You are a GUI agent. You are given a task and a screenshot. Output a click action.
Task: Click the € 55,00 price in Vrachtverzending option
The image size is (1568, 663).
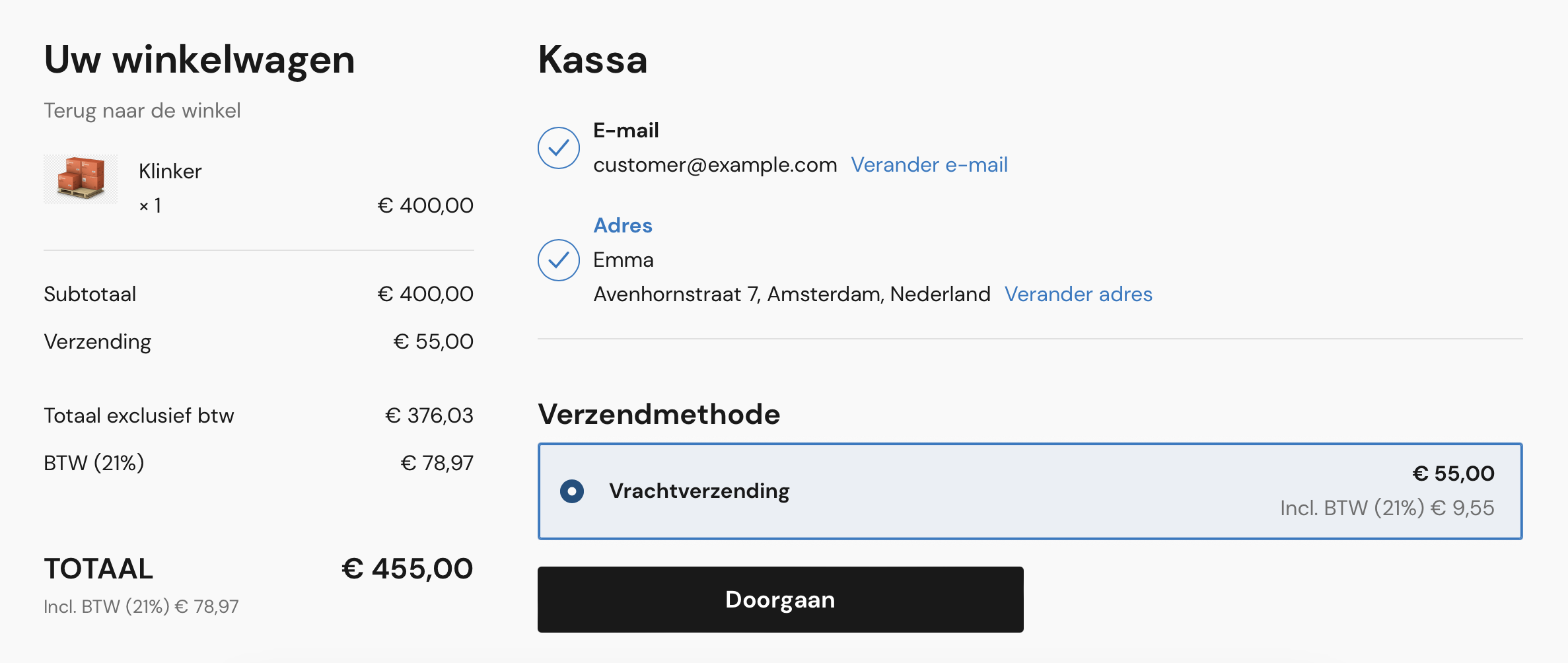coord(1453,474)
